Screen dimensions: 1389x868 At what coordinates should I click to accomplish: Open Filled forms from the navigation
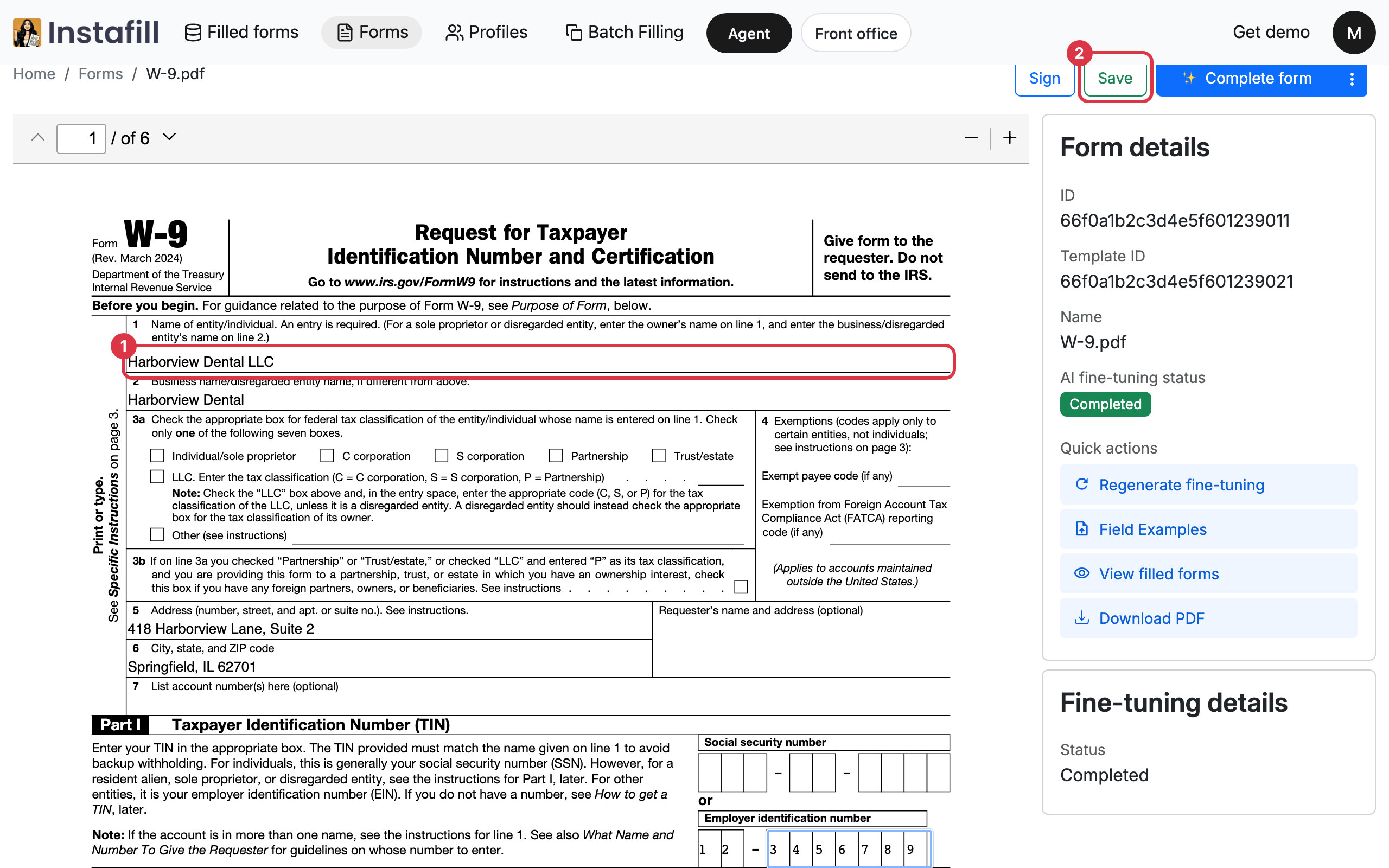pyautogui.click(x=241, y=32)
